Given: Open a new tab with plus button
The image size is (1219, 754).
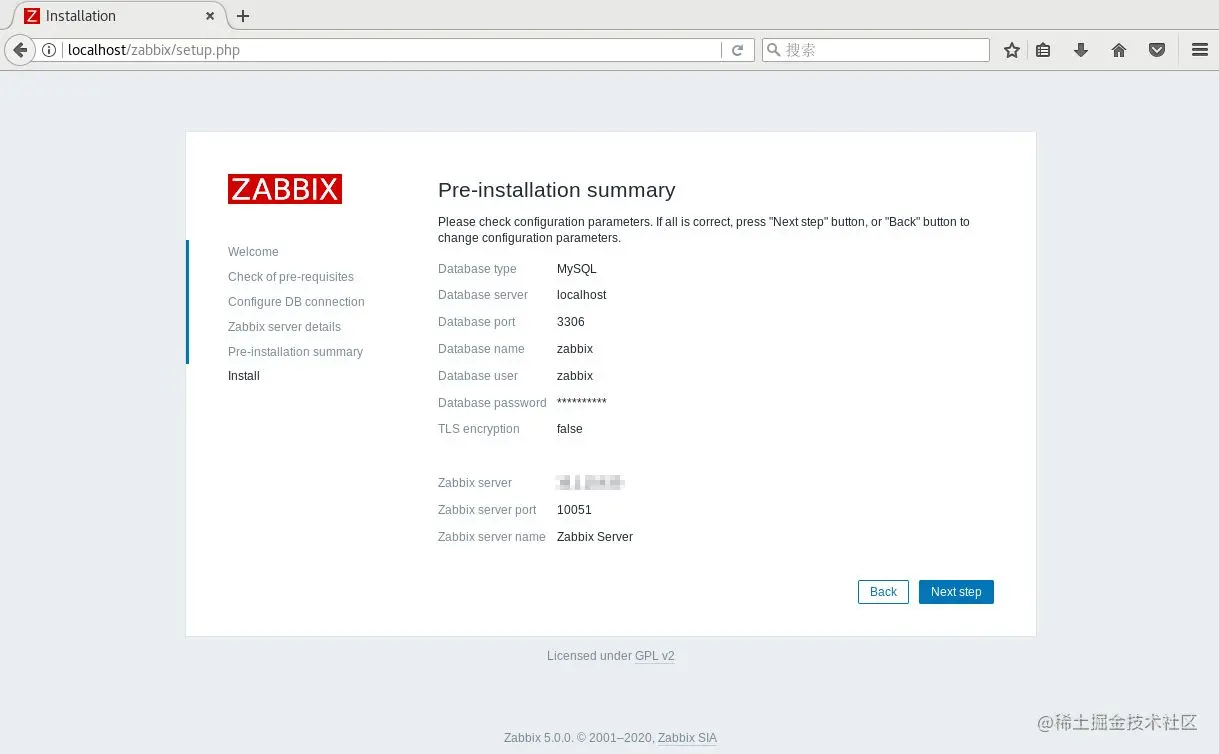Looking at the screenshot, I should [243, 16].
